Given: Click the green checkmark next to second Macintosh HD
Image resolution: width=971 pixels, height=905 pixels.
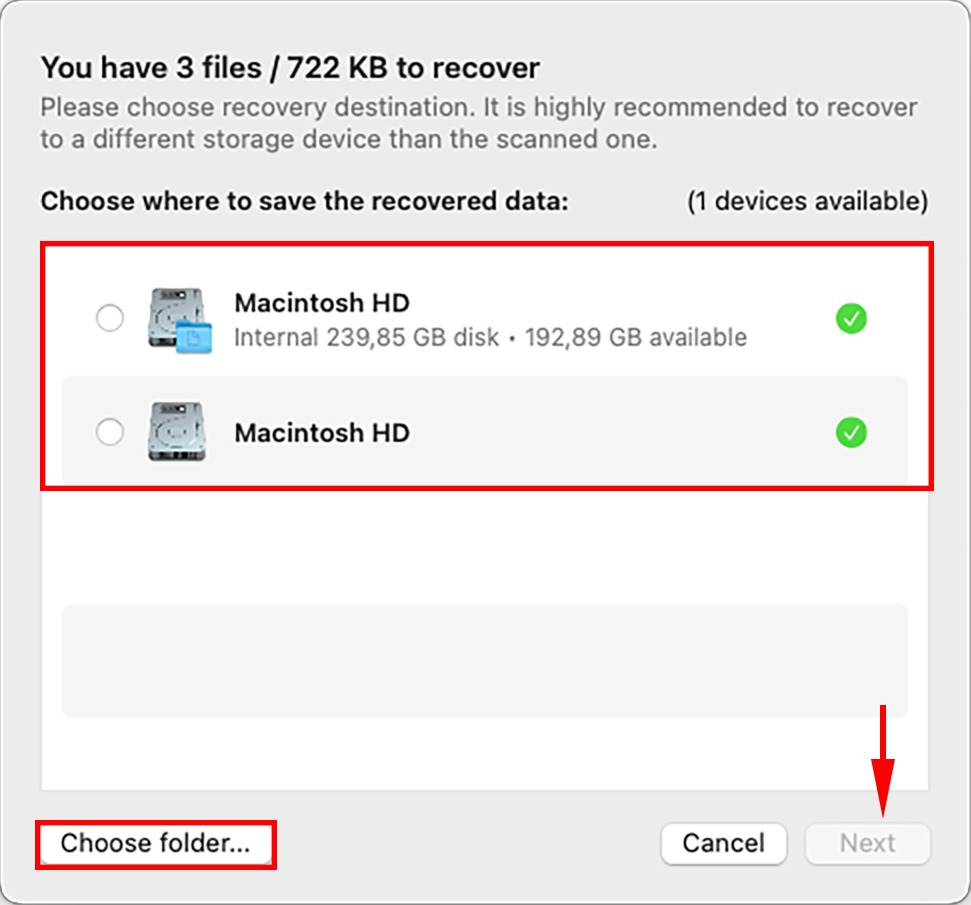Looking at the screenshot, I should pos(850,432).
